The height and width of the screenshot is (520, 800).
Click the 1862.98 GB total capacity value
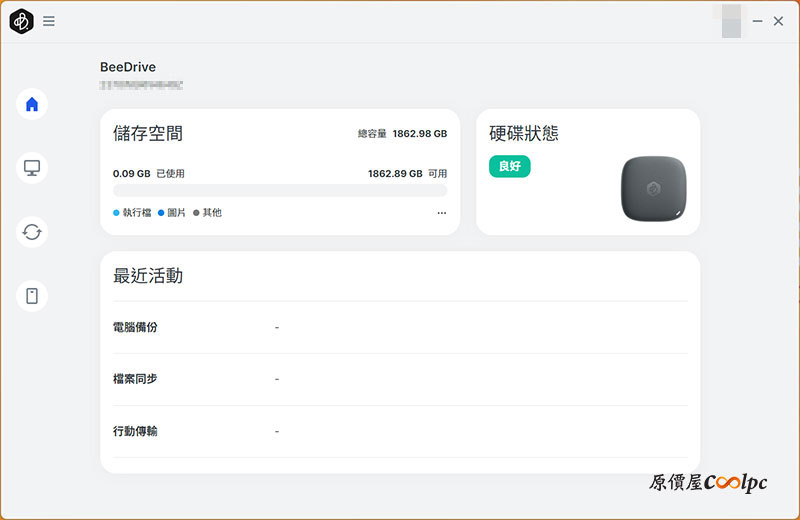pos(420,134)
